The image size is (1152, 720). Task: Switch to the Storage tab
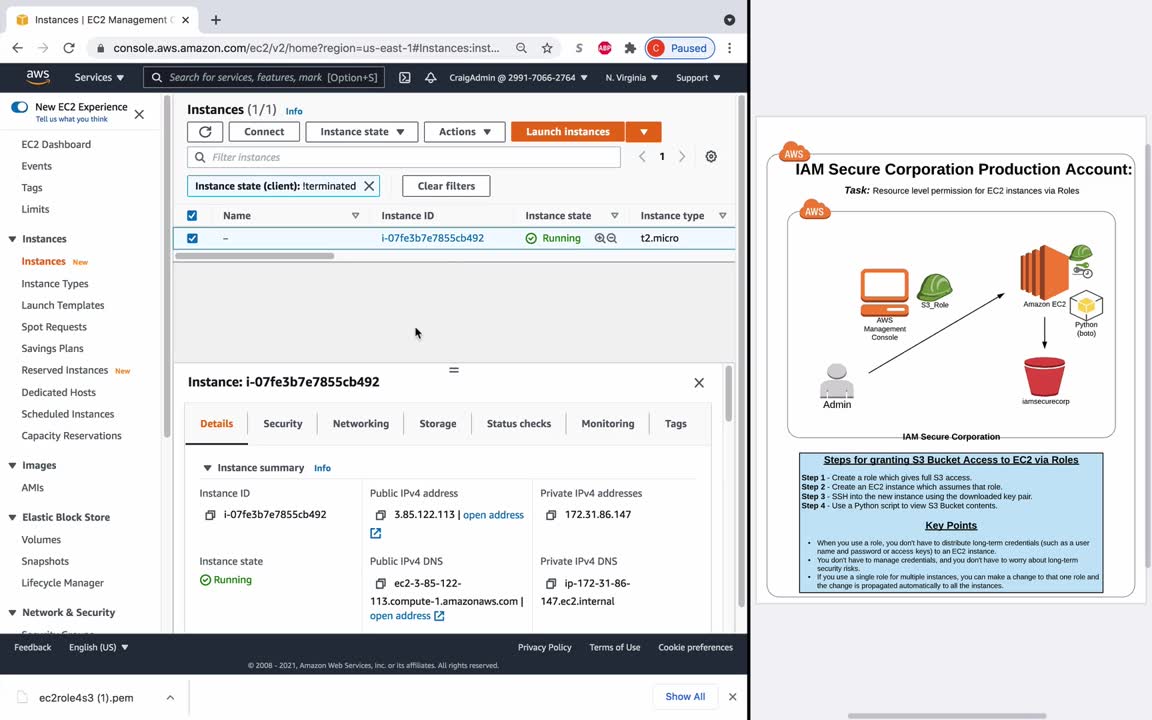tap(438, 424)
